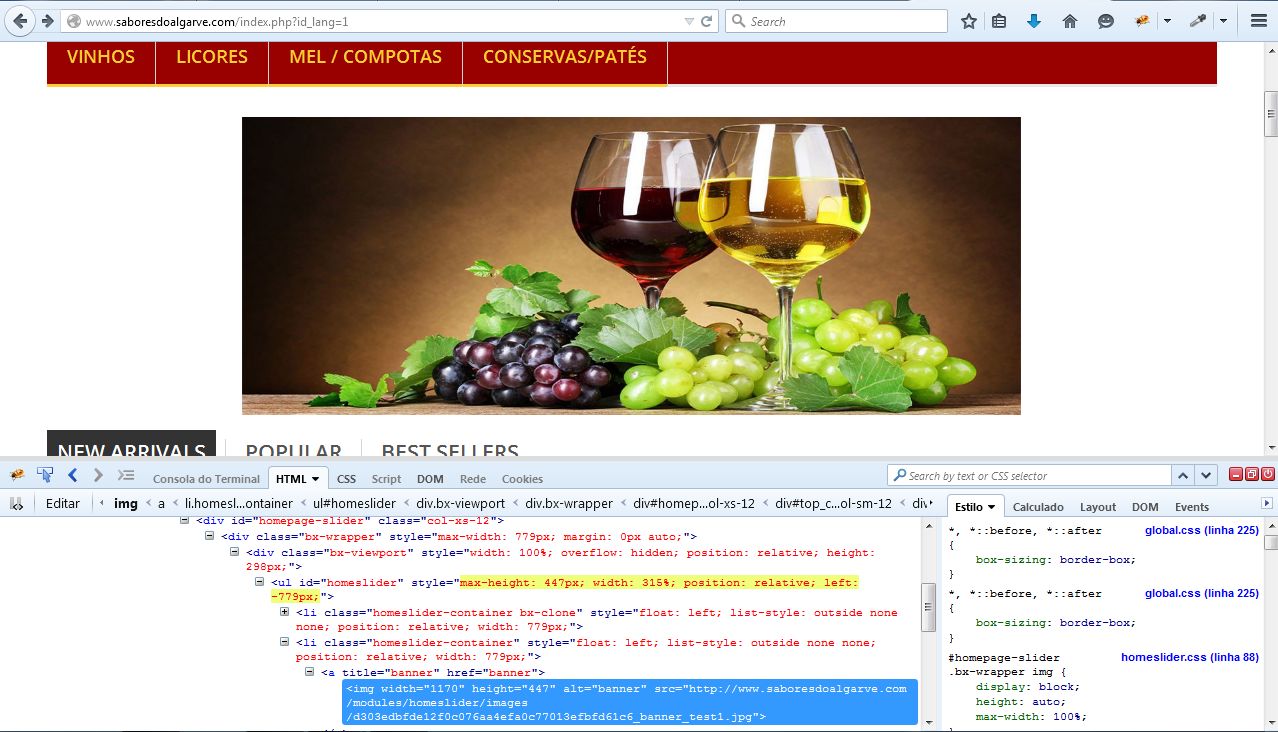Open dropdown next to Firebug toolbar icon
1278x732 pixels.
1167,21
